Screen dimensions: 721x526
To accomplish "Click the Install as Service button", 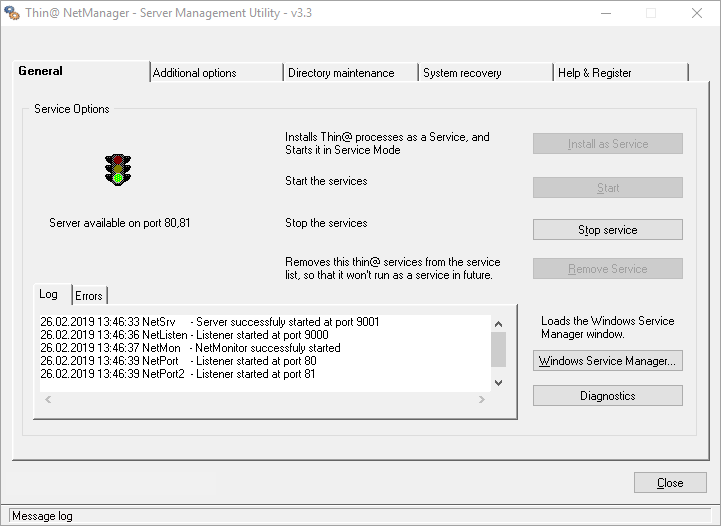I will 607,144.
